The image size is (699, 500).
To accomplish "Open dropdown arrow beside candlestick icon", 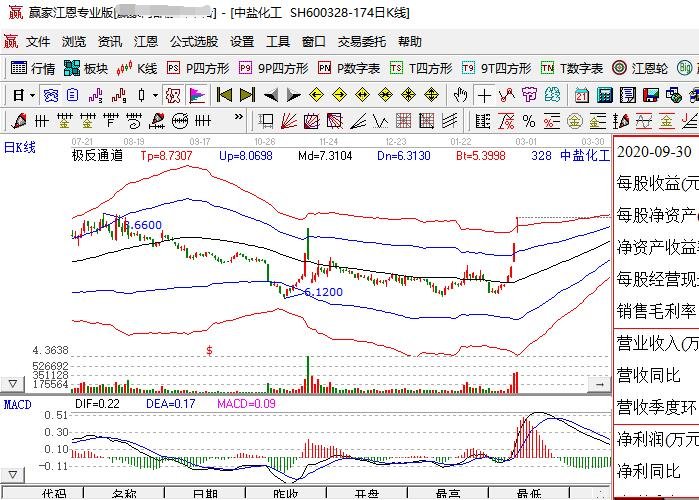I will pyautogui.click(x=155, y=95).
